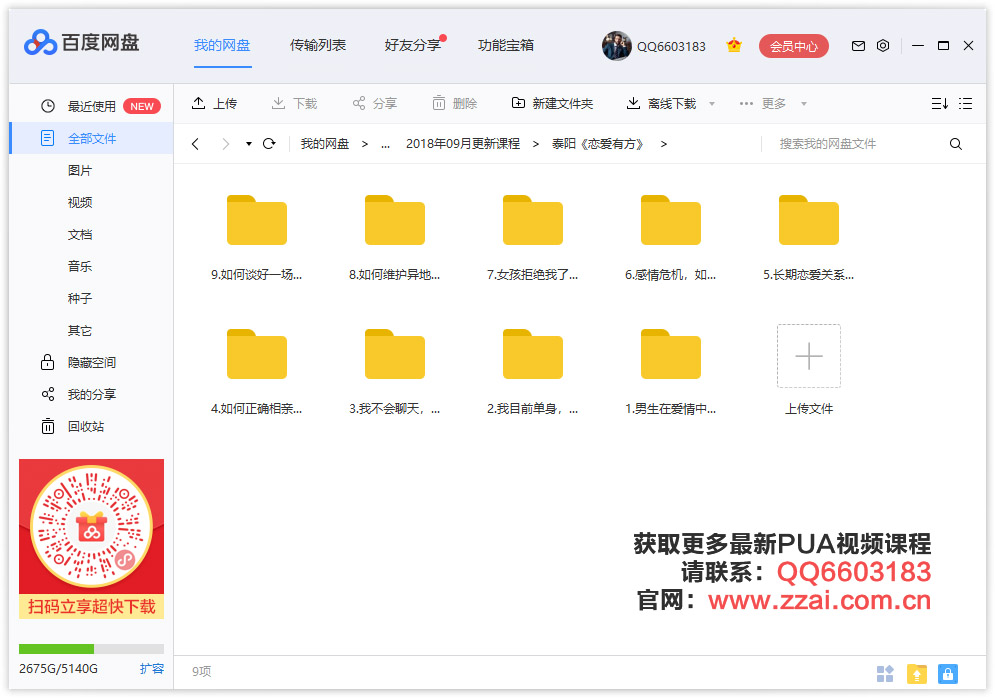Open the sort order icon
Viewport: 995px width, 698px height.
pyautogui.click(x=940, y=103)
